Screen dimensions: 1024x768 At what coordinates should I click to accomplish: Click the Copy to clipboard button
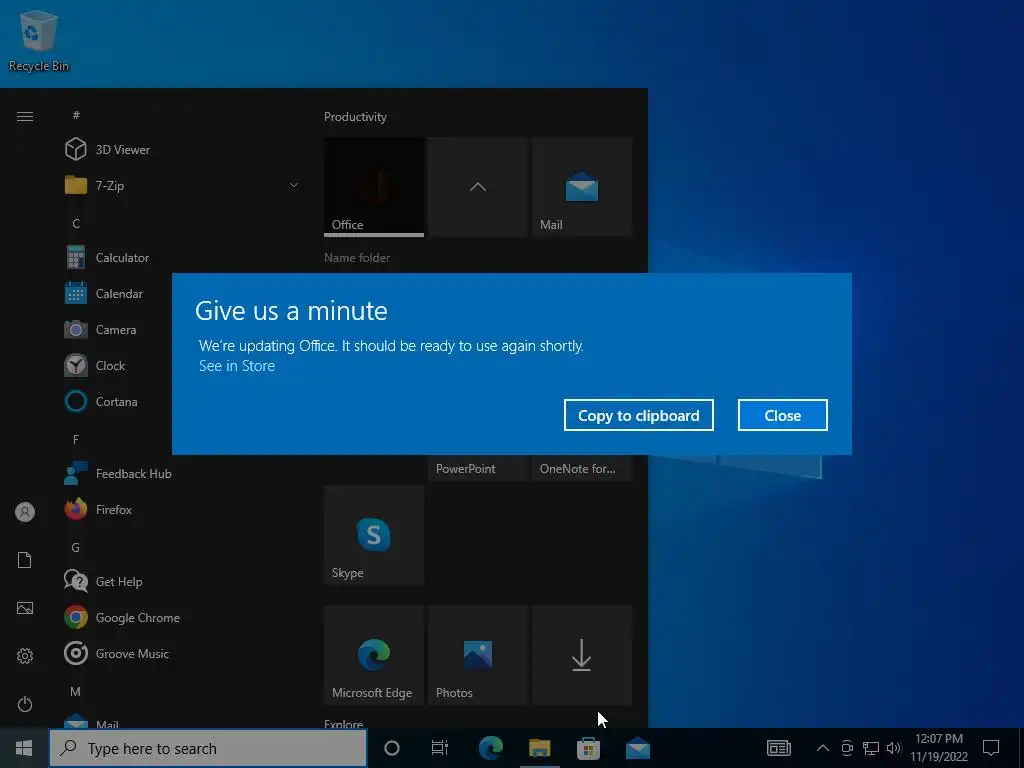point(638,415)
